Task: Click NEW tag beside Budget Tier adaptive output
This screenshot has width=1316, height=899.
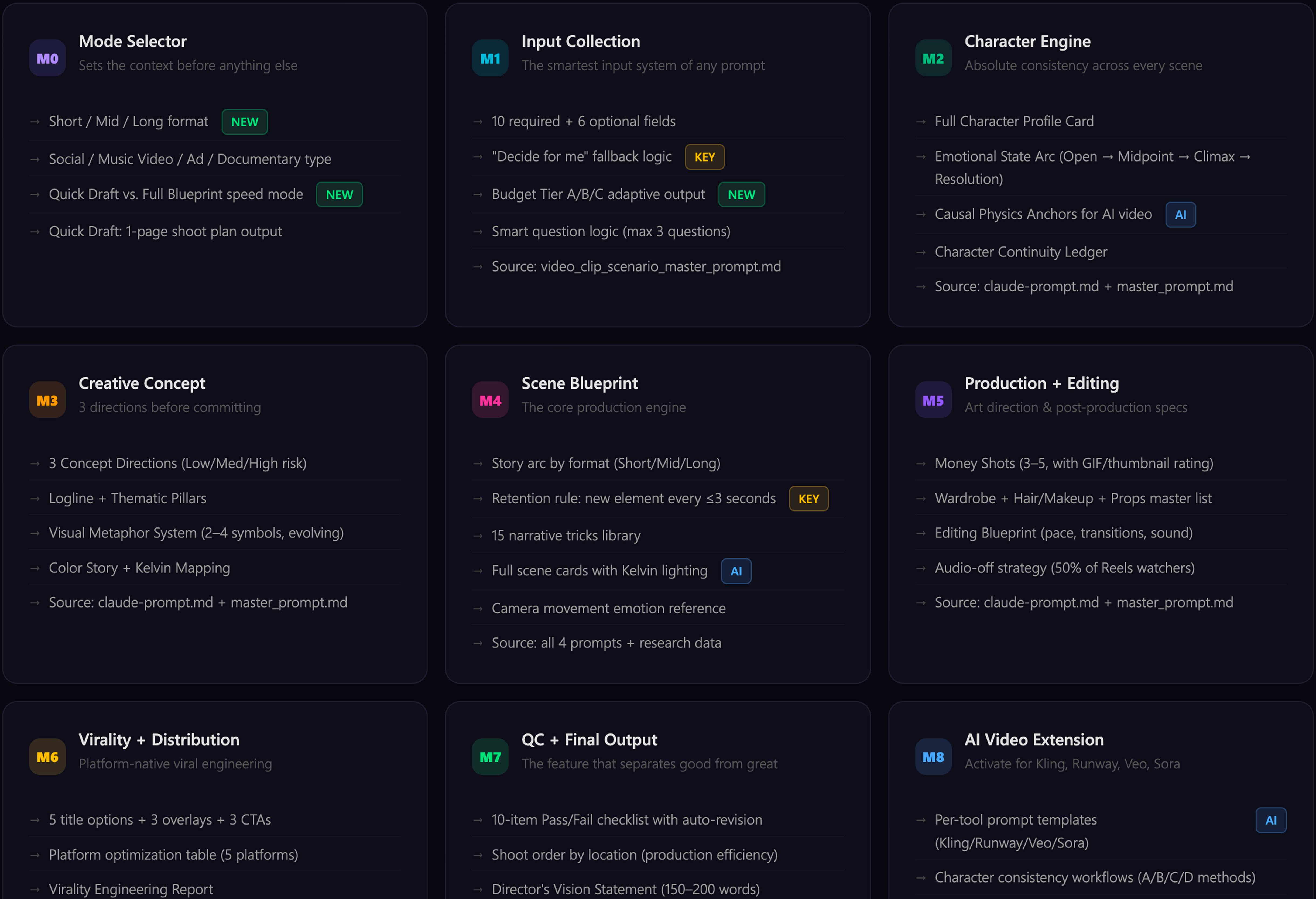Action: click(741, 194)
